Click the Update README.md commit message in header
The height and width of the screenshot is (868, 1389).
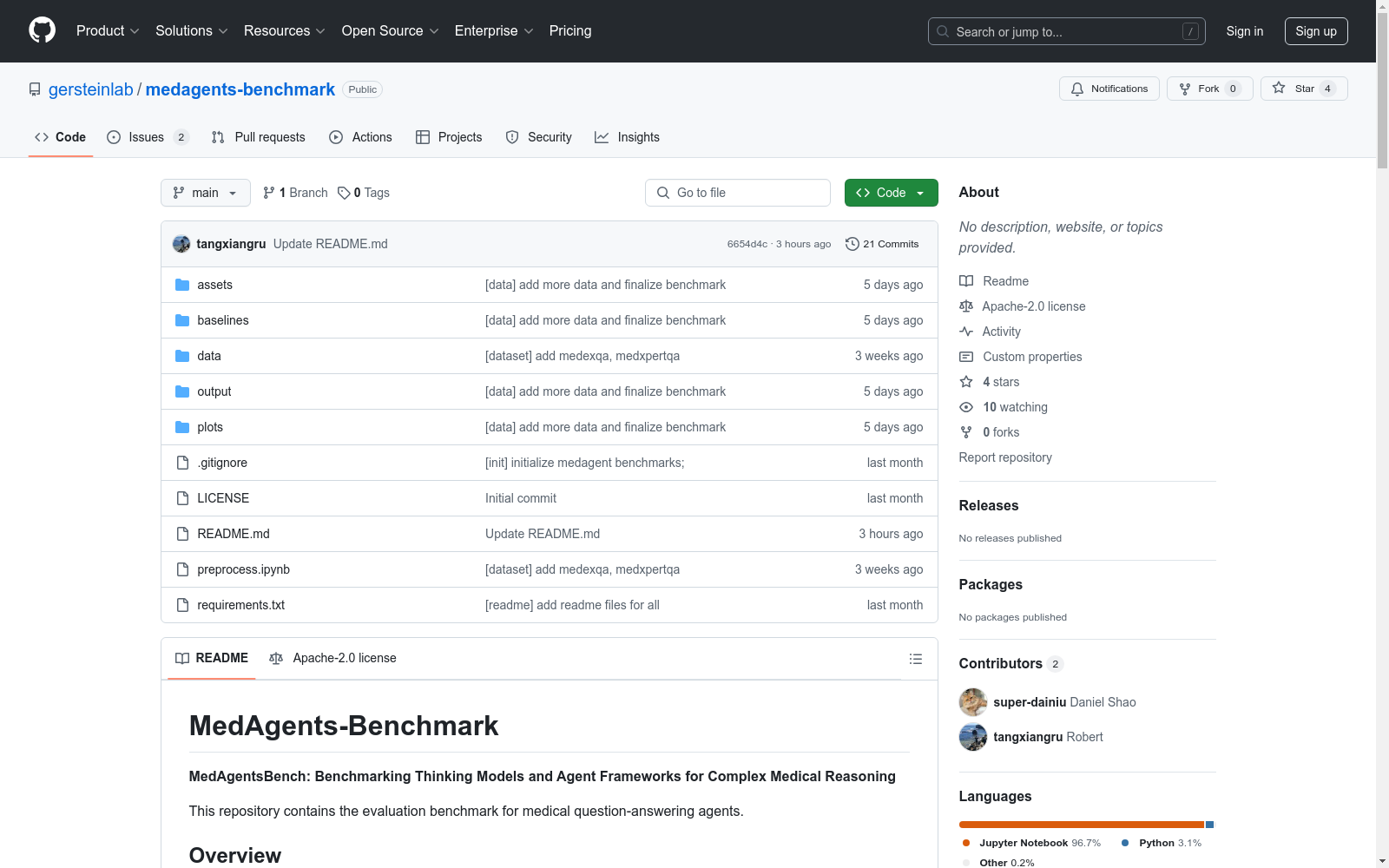(x=331, y=244)
